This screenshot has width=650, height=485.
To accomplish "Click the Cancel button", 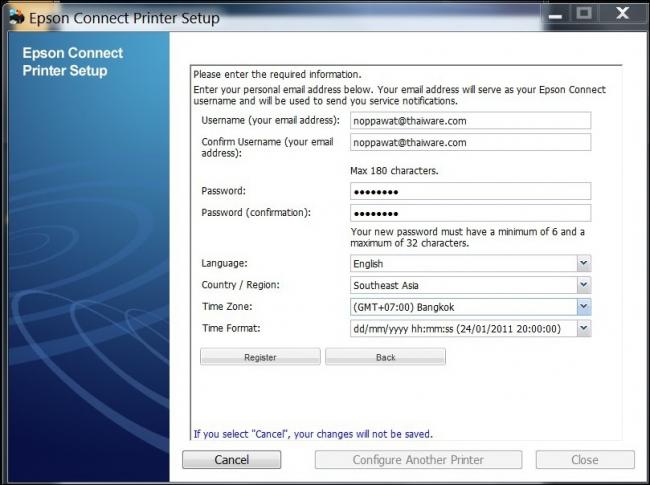I will (232, 460).
